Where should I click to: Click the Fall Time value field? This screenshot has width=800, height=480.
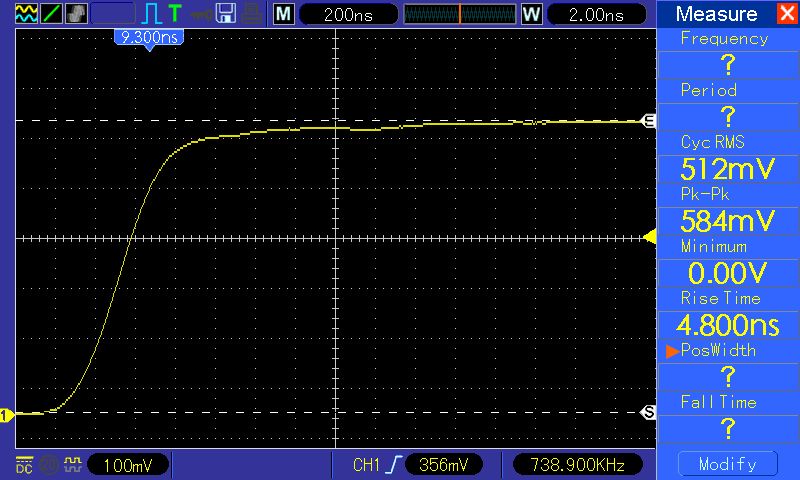pyautogui.click(x=728, y=428)
